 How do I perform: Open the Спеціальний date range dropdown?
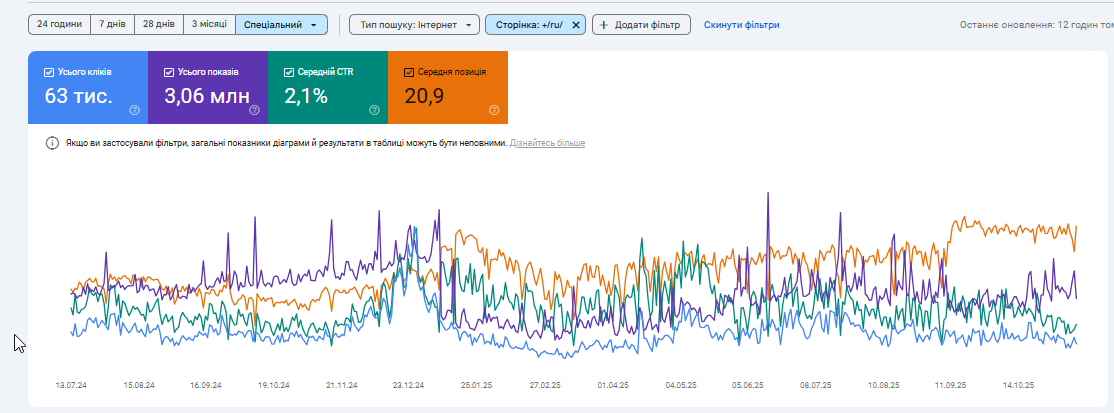[x=281, y=25]
